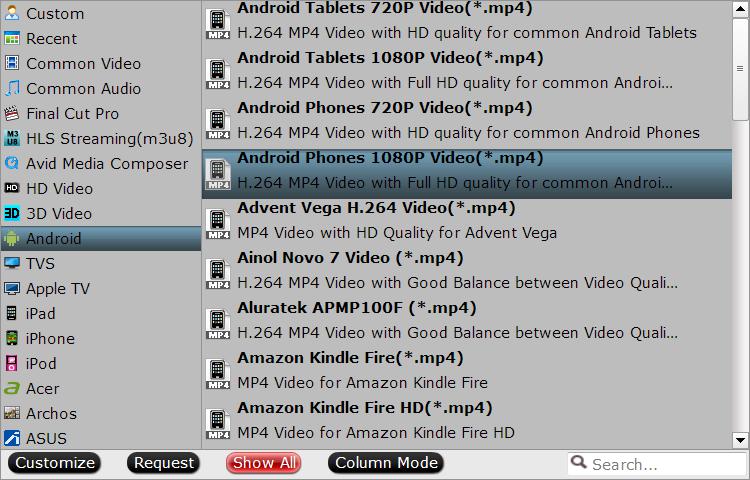This screenshot has height=480, width=750.
Task: Select the Android category icon
Action: tap(12, 238)
